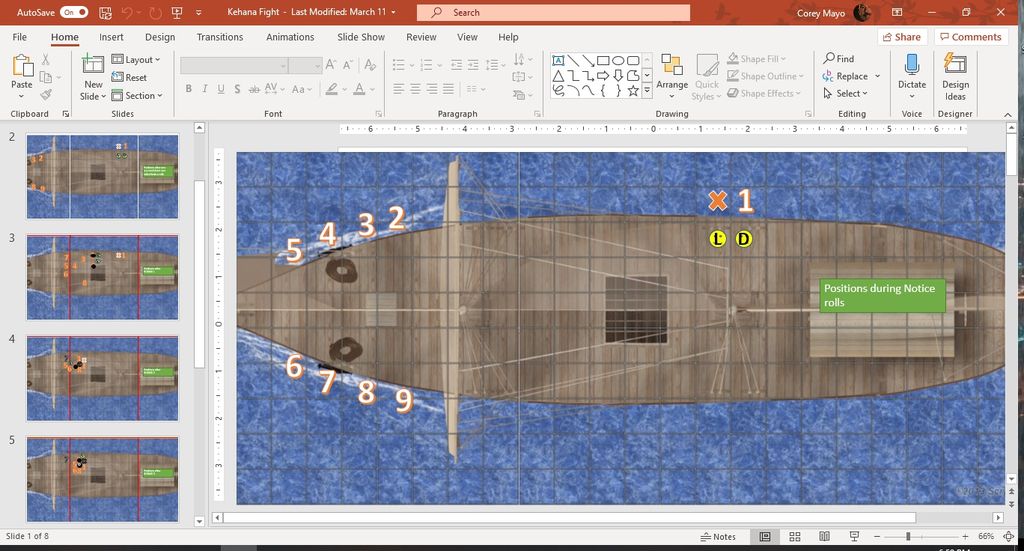Click the Paste icon in Clipboard

[22, 66]
